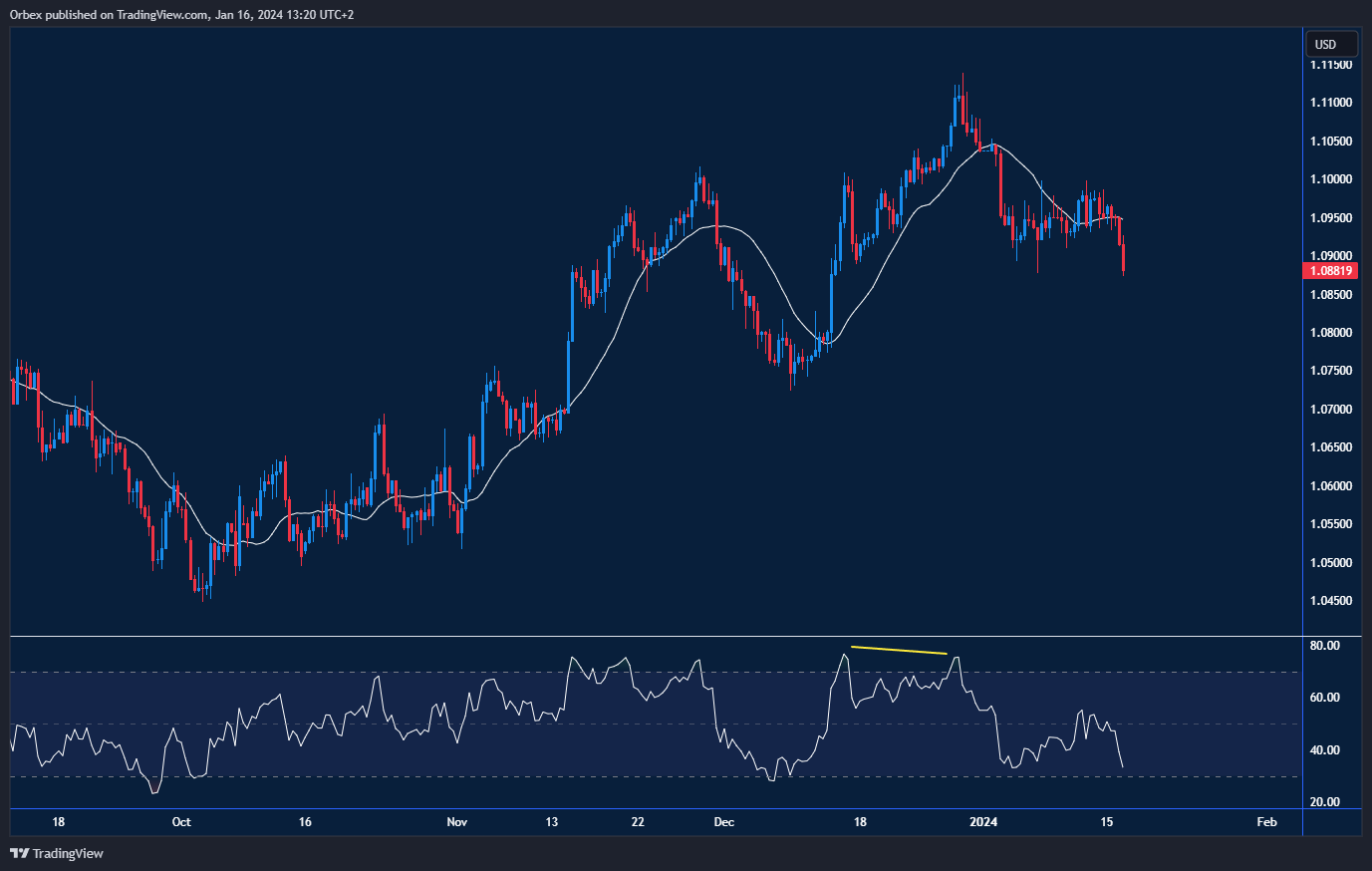The height and width of the screenshot is (871, 1372).
Task: Select the 2024 marker on the time axis
Action: [x=983, y=822]
